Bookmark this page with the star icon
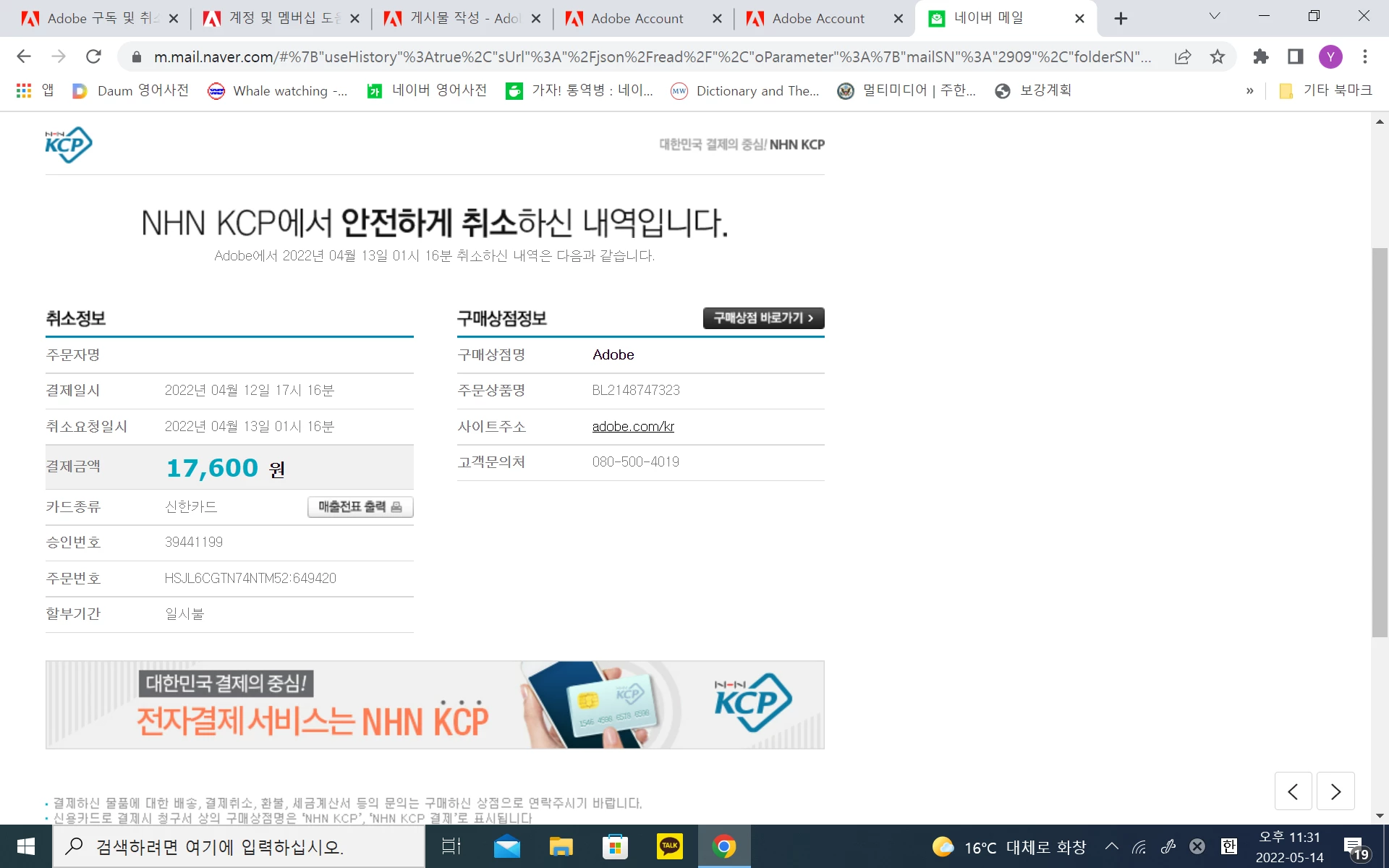 tap(1218, 56)
